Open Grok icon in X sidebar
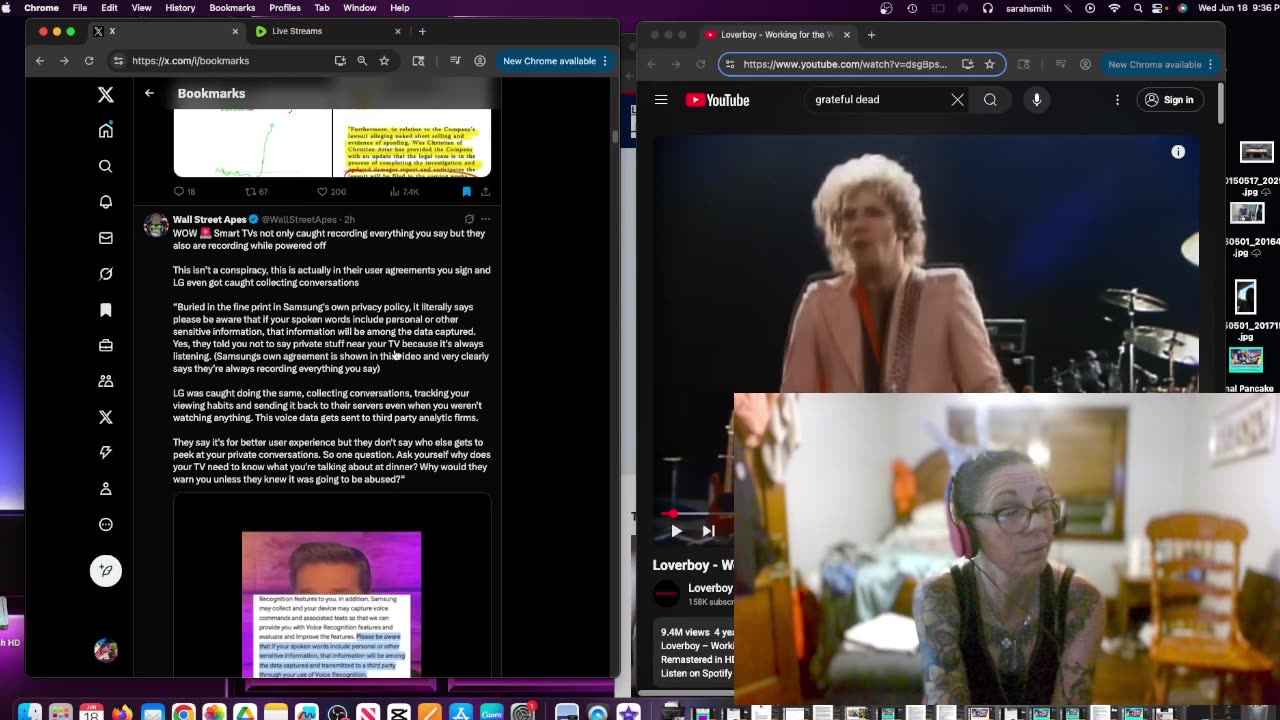The height and width of the screenshot is (720, 1280). pos(106,274)
